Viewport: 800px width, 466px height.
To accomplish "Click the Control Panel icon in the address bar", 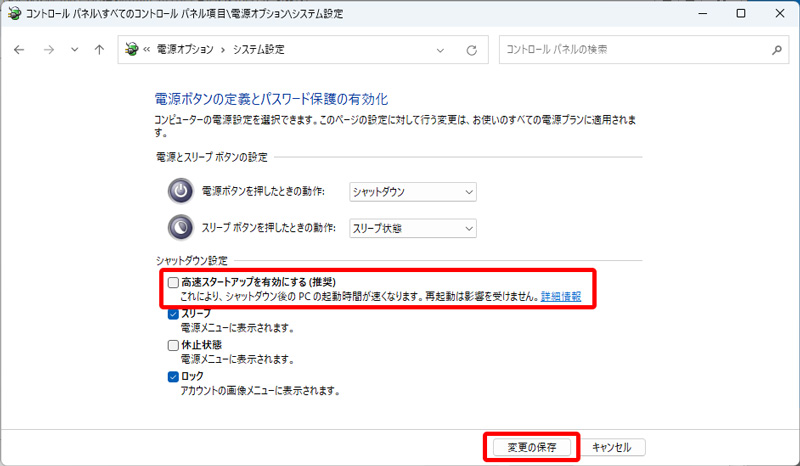I will click(130, 50).
